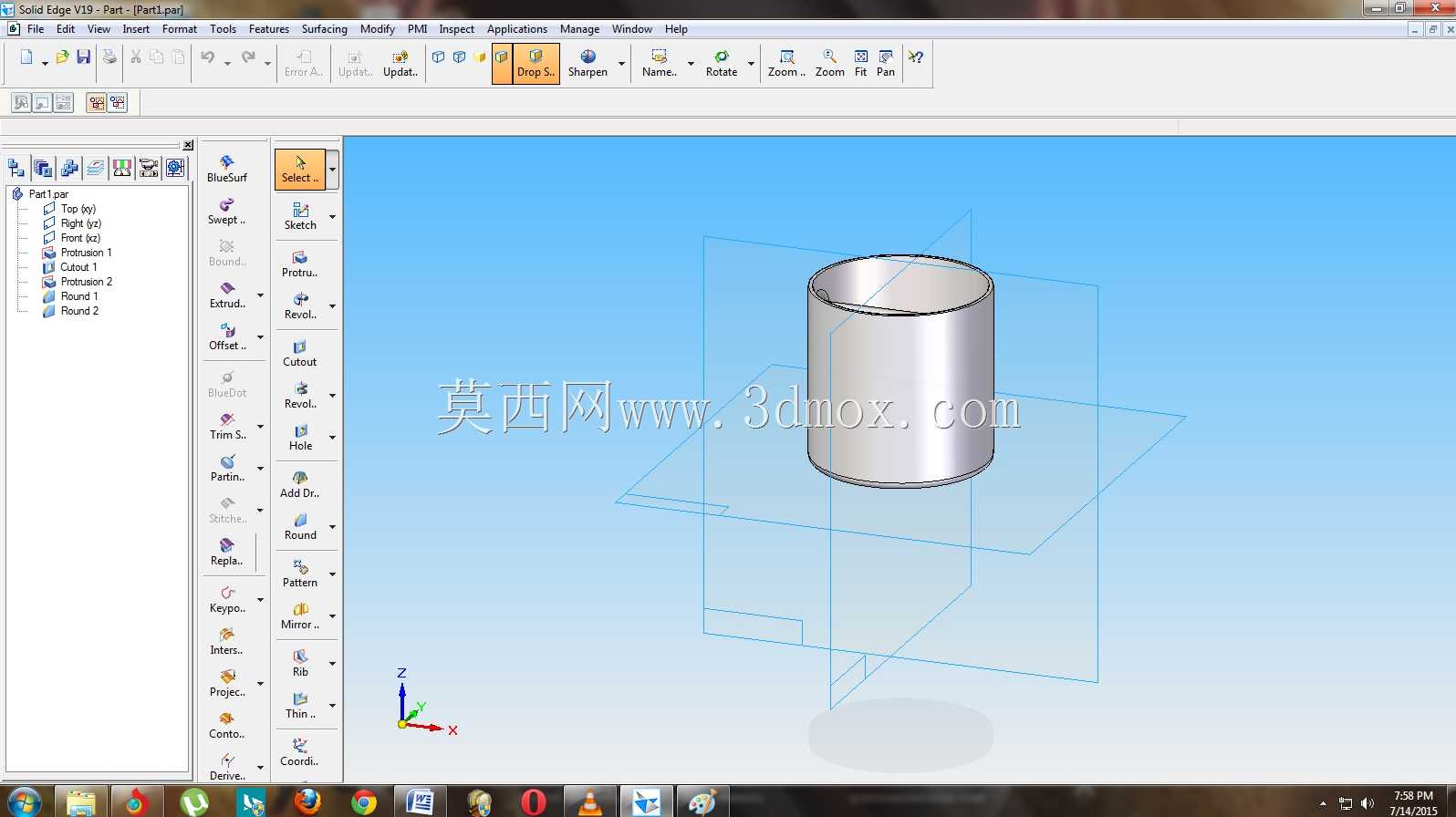
Task: Click the Trim S.. tool
Action: point(227,426)
